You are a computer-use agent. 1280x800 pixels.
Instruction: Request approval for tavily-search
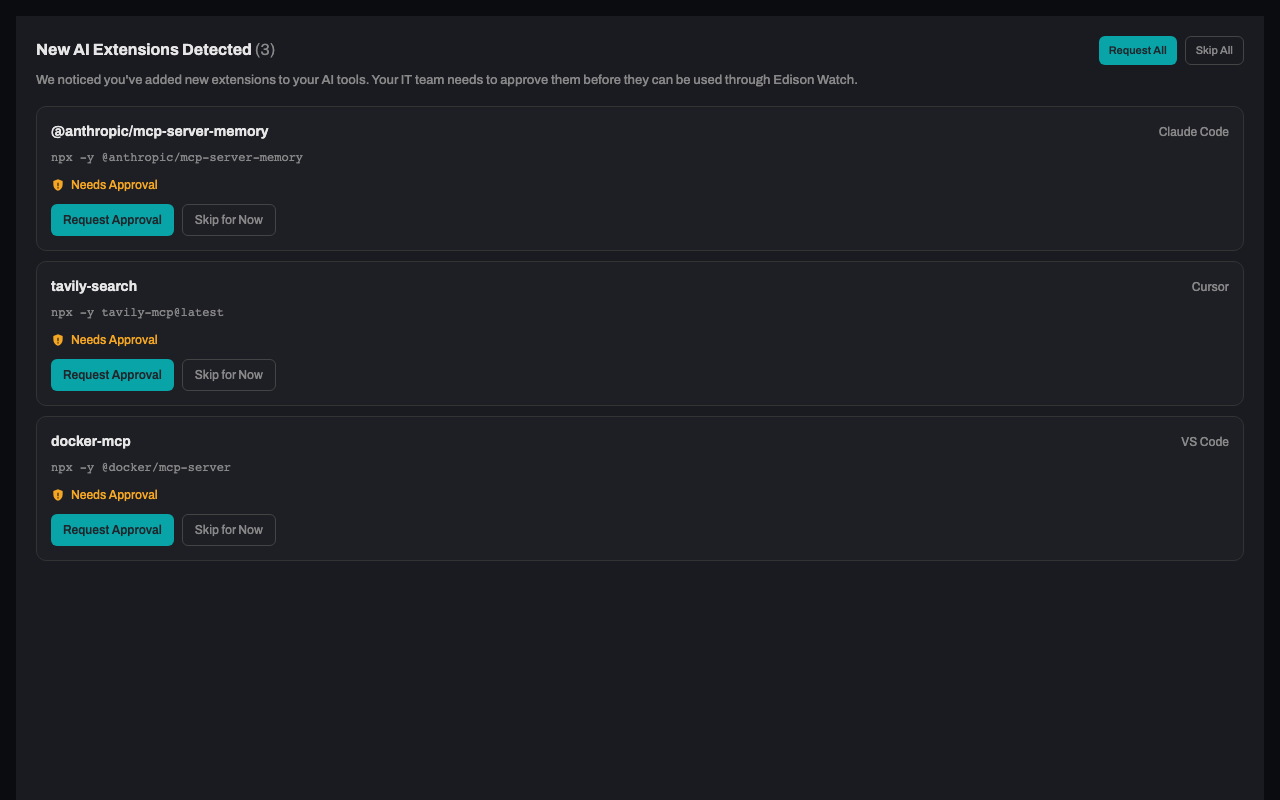(x=112, y=374)
